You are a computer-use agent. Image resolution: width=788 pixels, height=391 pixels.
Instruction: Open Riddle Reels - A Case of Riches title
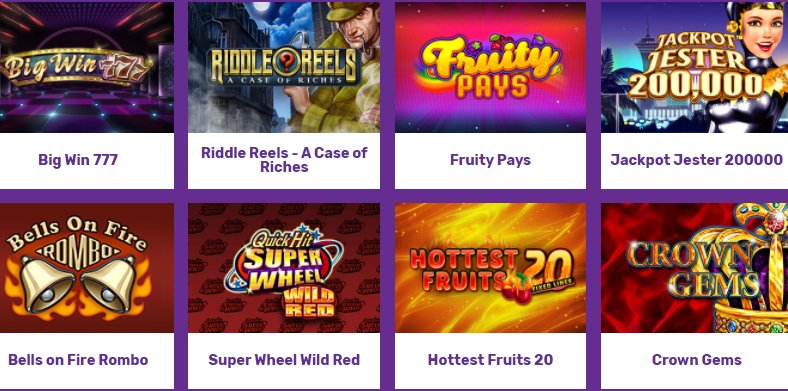click(284, 160)
